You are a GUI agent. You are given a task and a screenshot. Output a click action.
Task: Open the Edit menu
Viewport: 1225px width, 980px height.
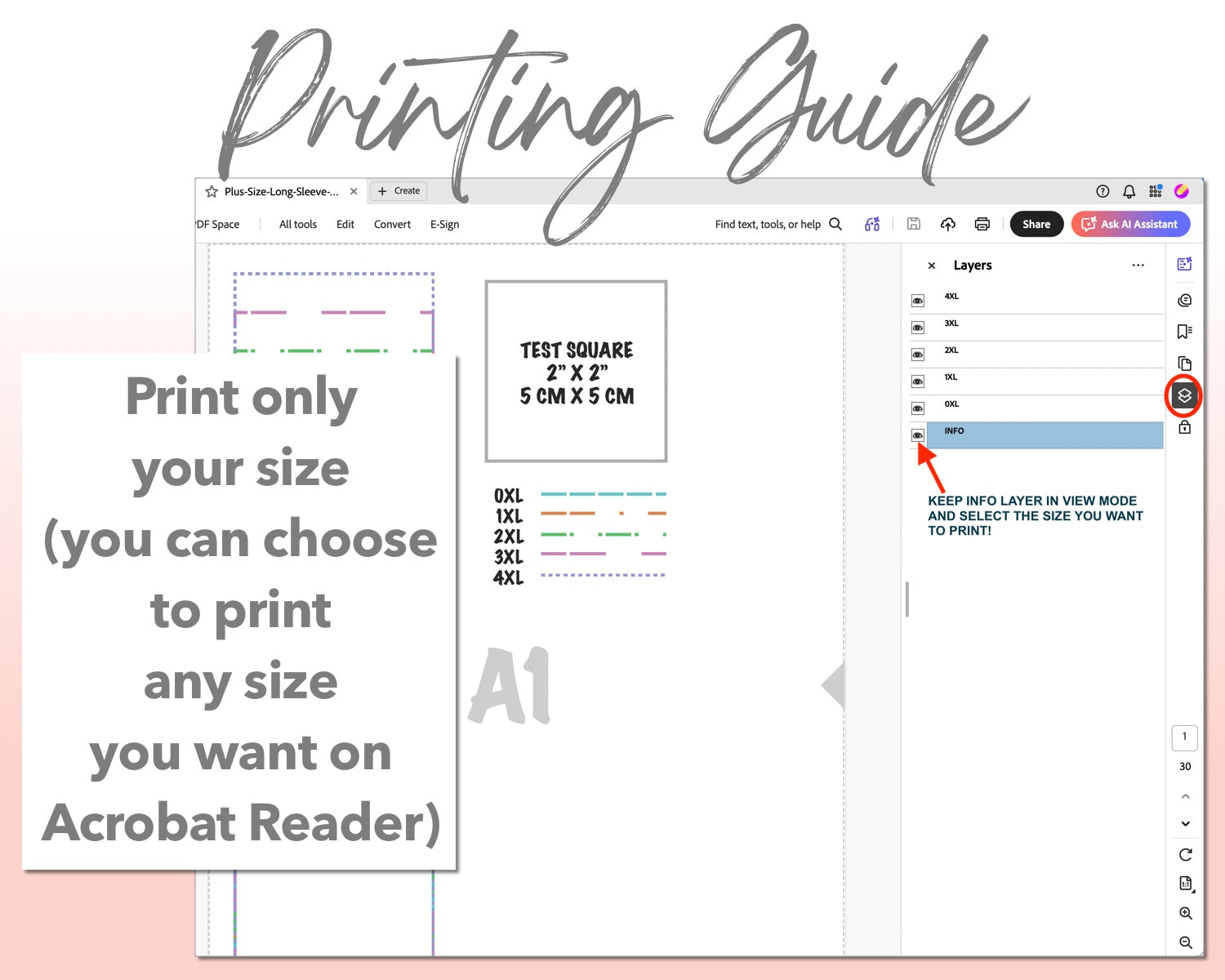tap(345, 224)
